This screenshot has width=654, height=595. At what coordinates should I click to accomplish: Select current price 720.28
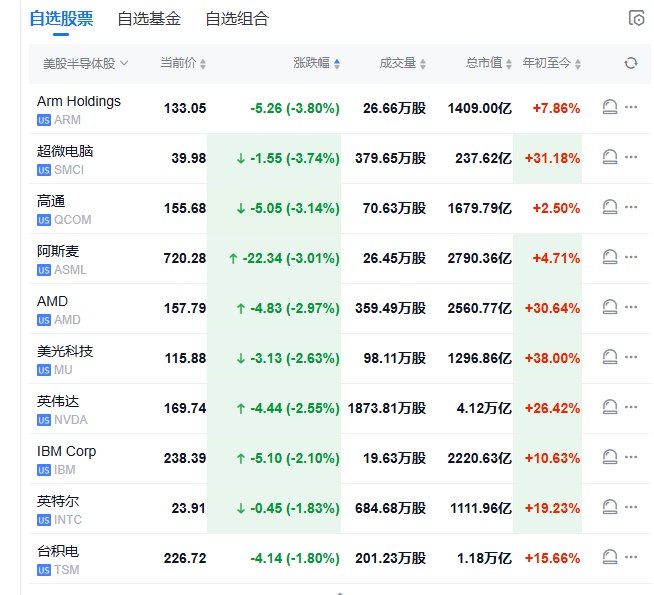point(185,259)
